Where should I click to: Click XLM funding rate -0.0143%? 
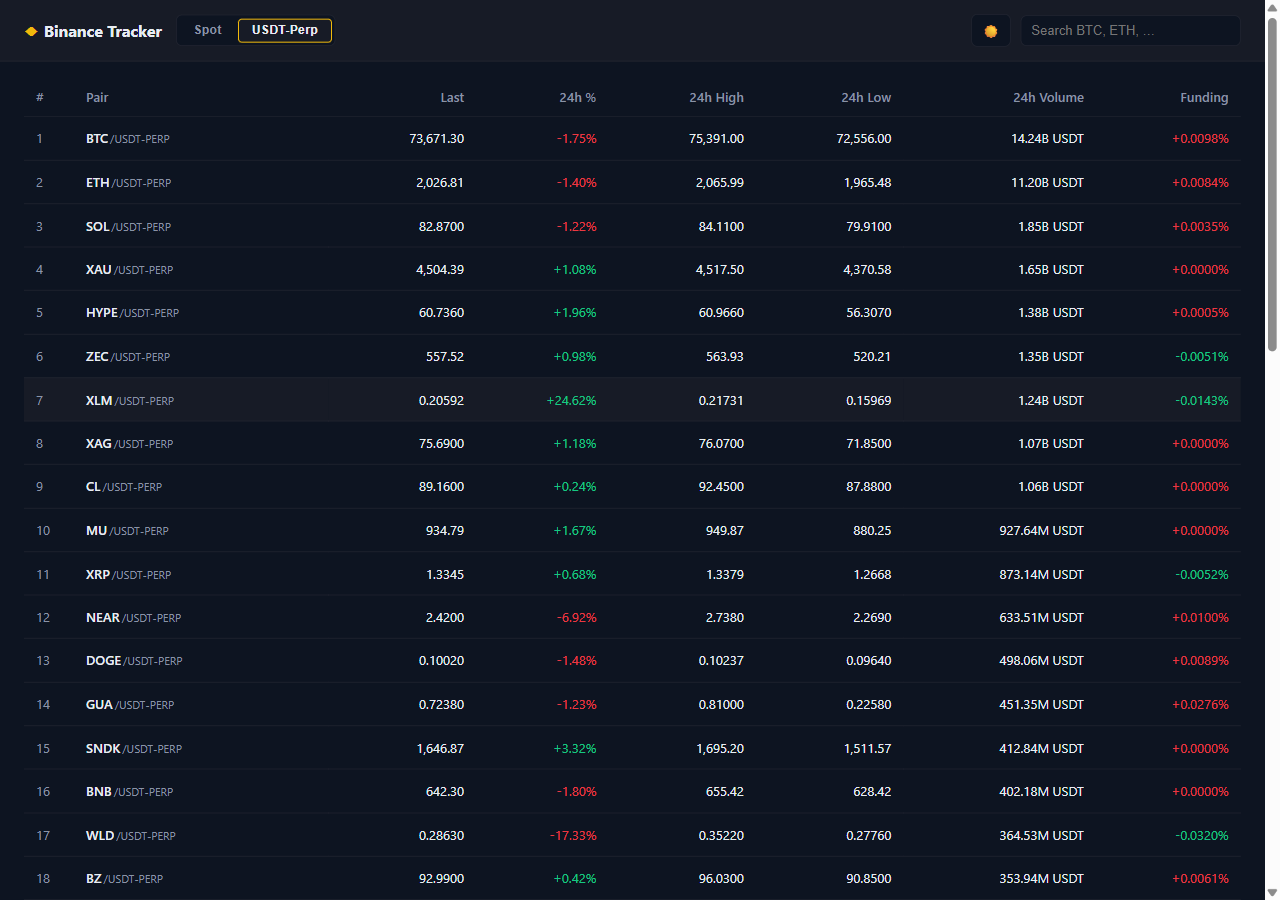point(1202,401)
